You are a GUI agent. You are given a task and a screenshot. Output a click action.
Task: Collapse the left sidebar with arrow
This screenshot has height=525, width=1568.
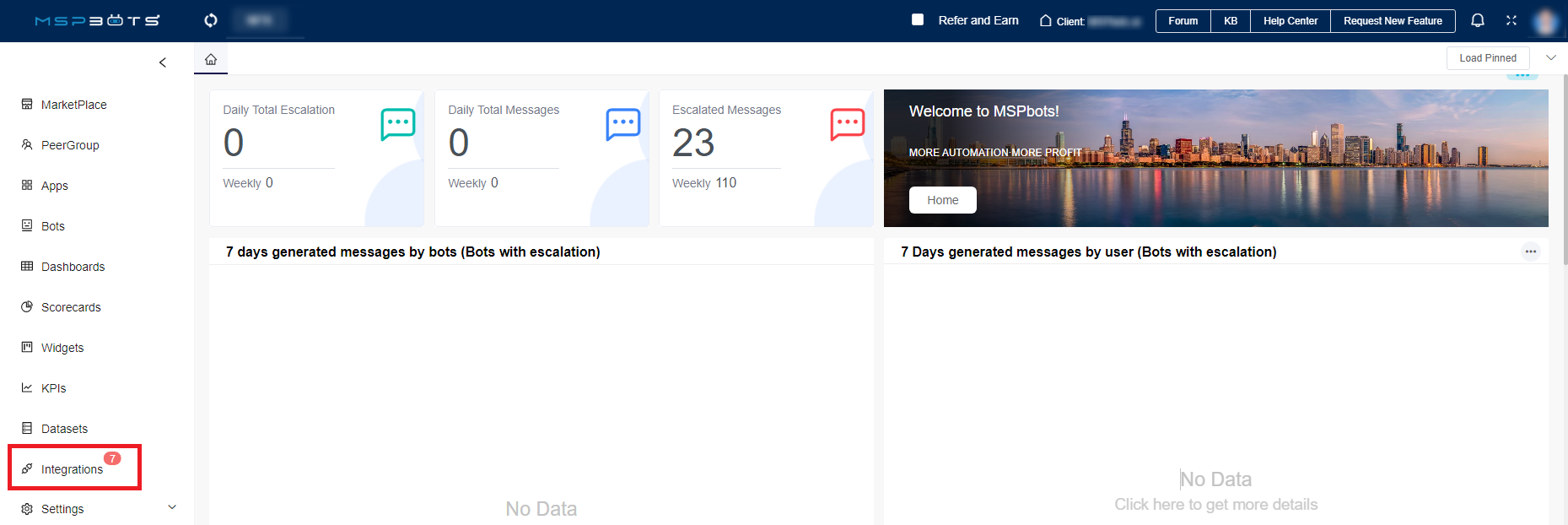click(163, 62)
